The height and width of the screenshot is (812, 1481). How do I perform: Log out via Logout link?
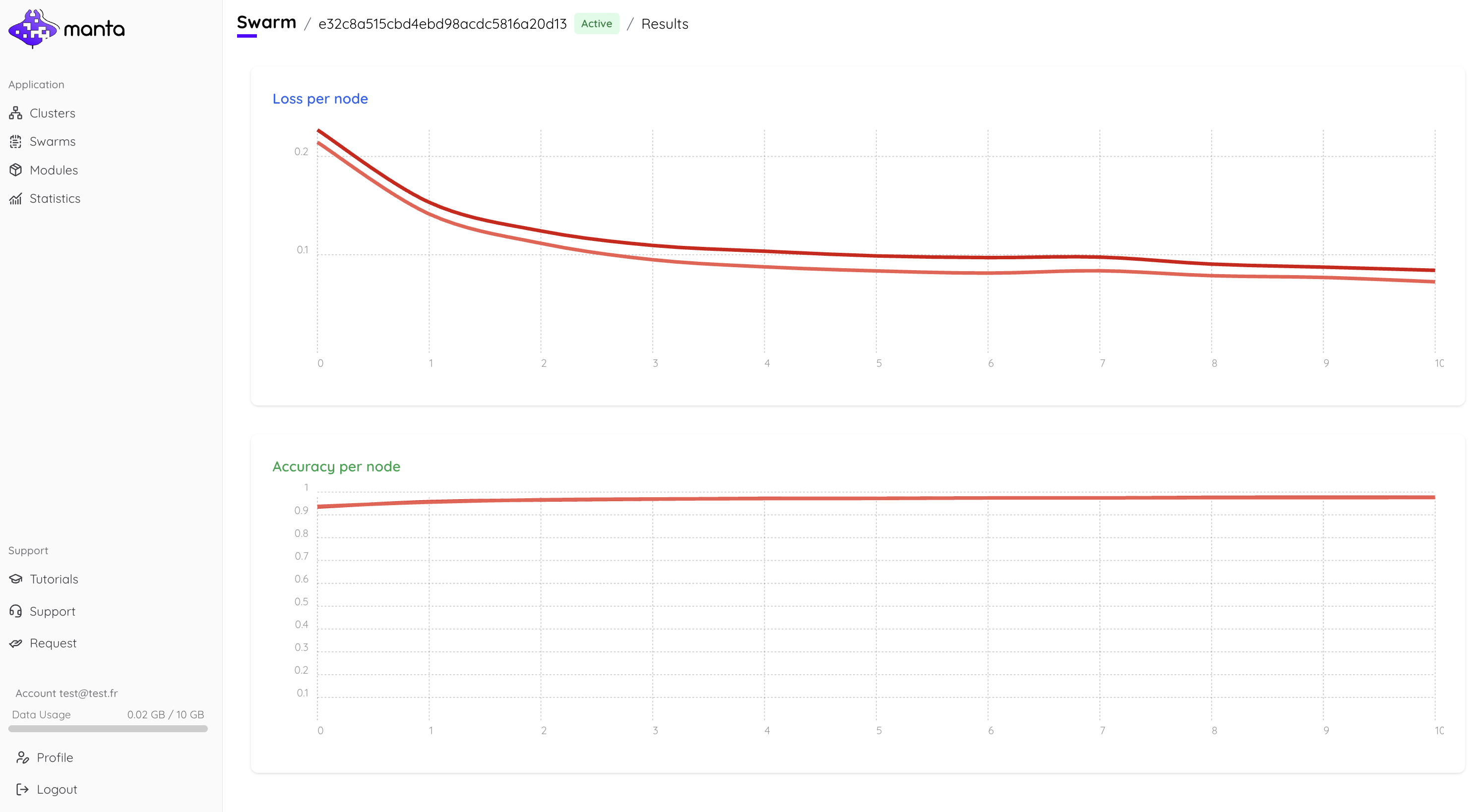[x=57, y=789]
